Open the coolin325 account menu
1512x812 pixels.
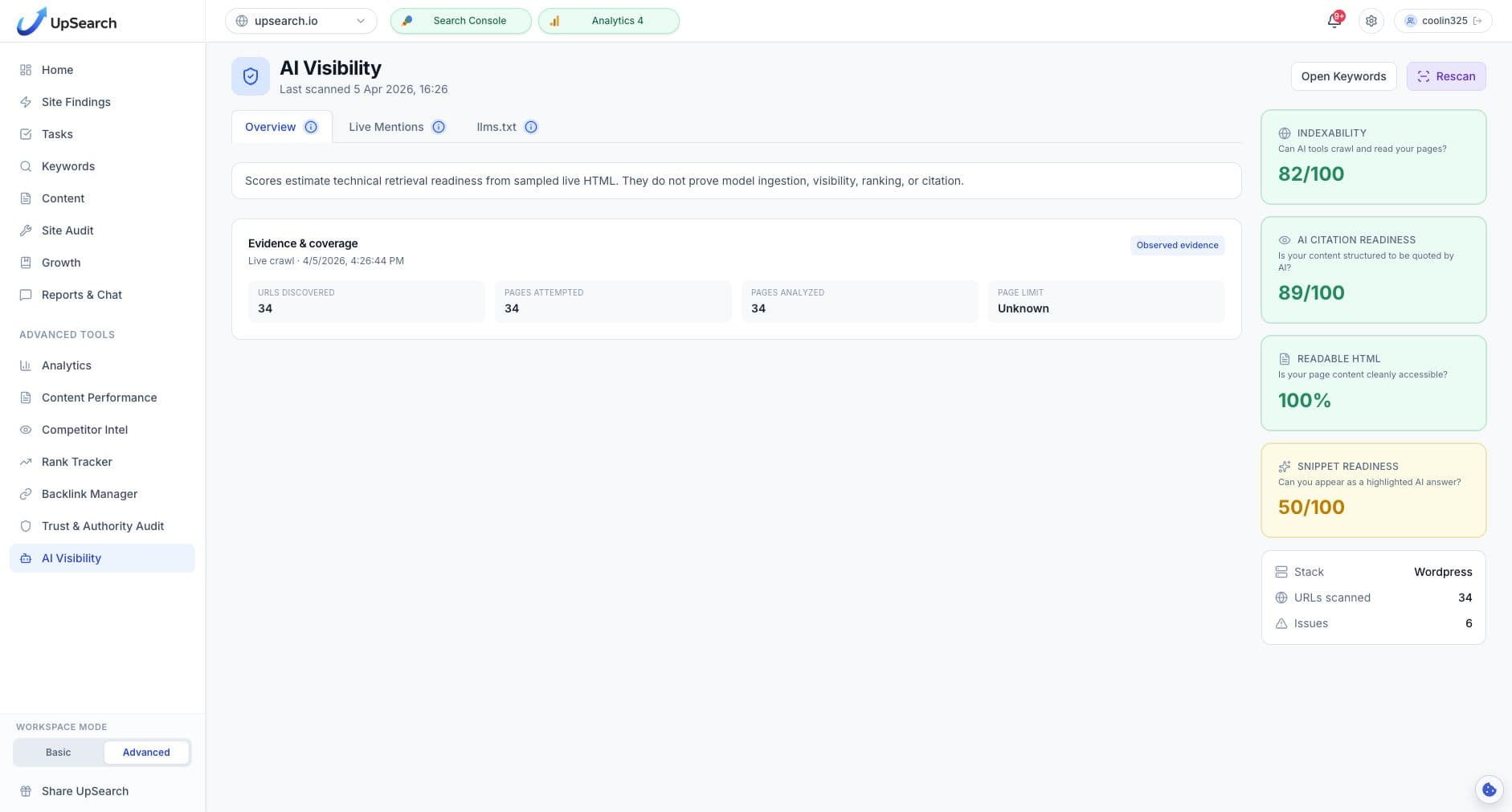click(1444, 21)
